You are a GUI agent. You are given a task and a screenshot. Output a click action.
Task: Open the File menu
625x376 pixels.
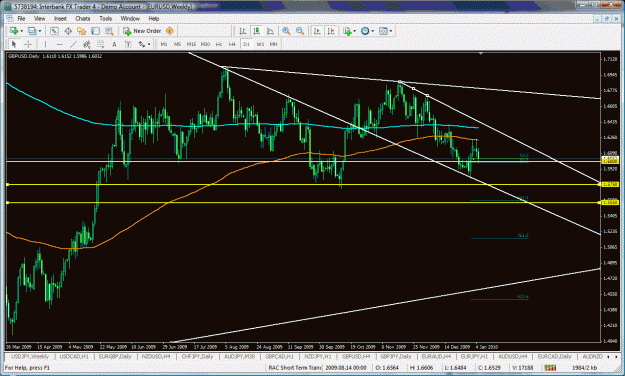point(21,19)
